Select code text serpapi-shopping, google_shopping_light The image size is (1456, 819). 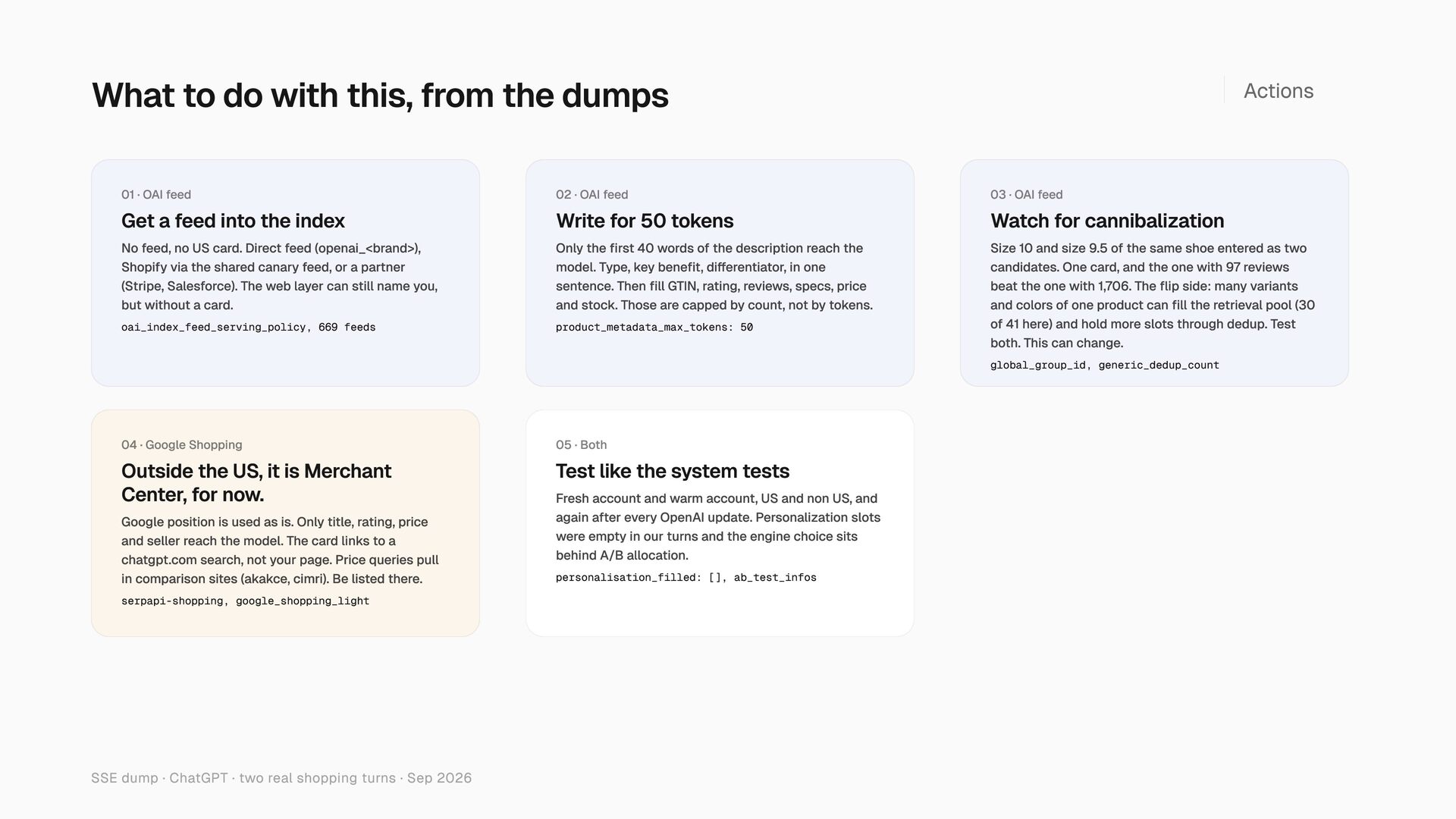[x=245, y=601]
